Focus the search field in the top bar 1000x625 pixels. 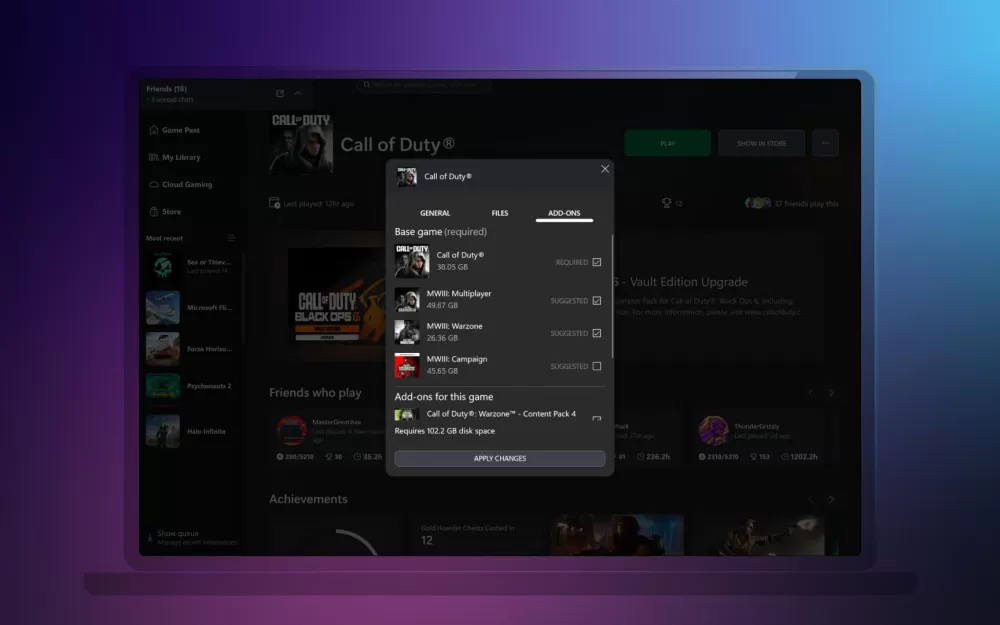423,84
